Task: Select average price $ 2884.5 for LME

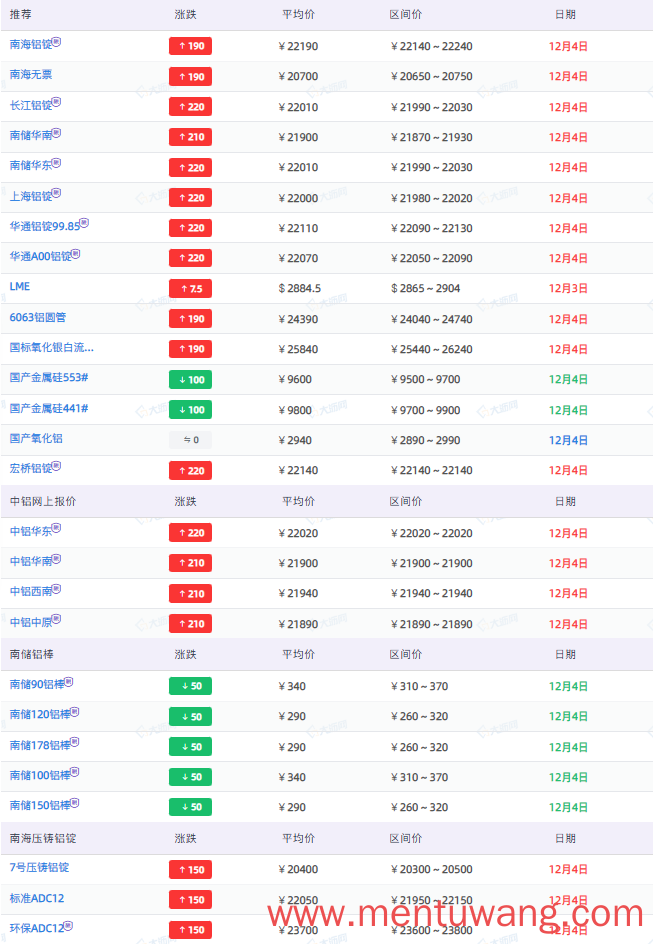Action: (x=300, y=289)
